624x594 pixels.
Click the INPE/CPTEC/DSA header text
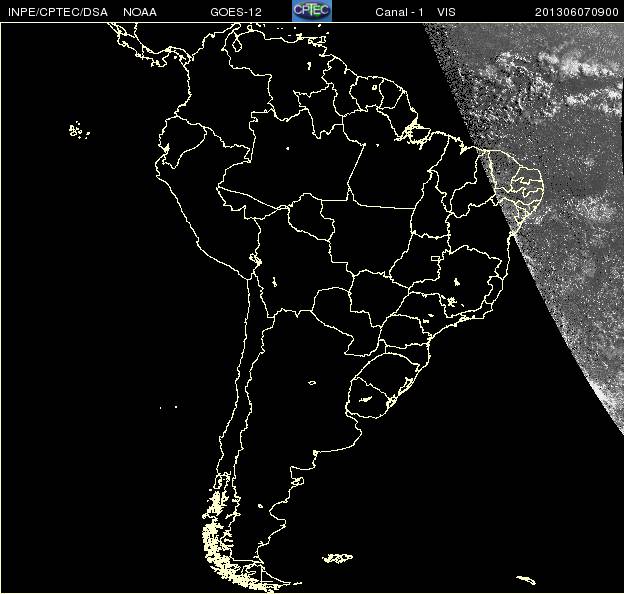[x=58, y=12]
